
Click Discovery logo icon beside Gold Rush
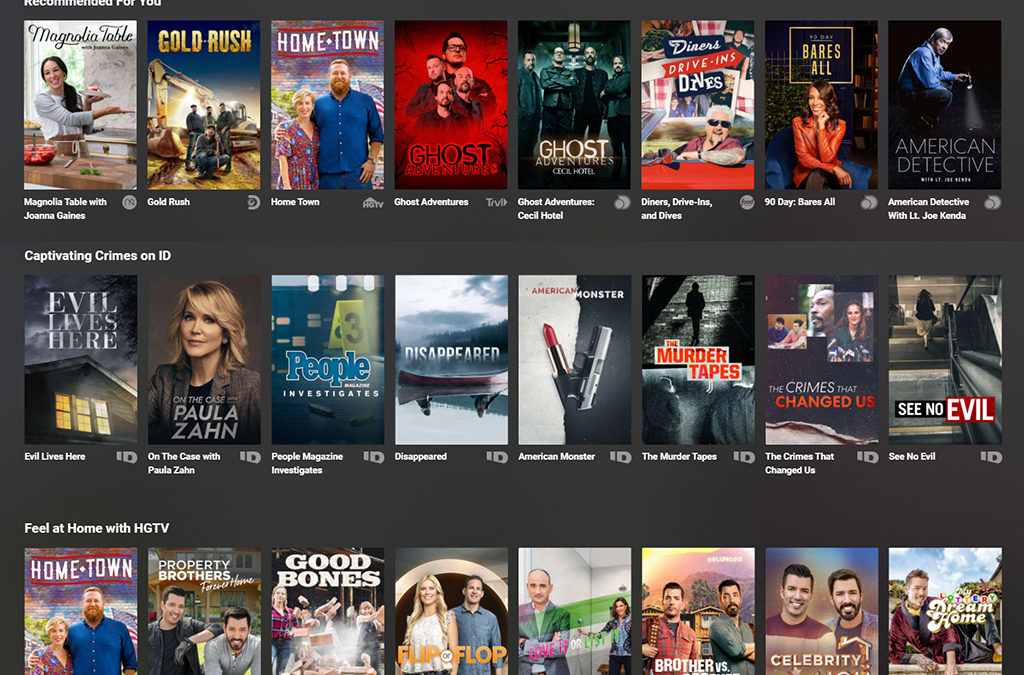coord(253,202)
